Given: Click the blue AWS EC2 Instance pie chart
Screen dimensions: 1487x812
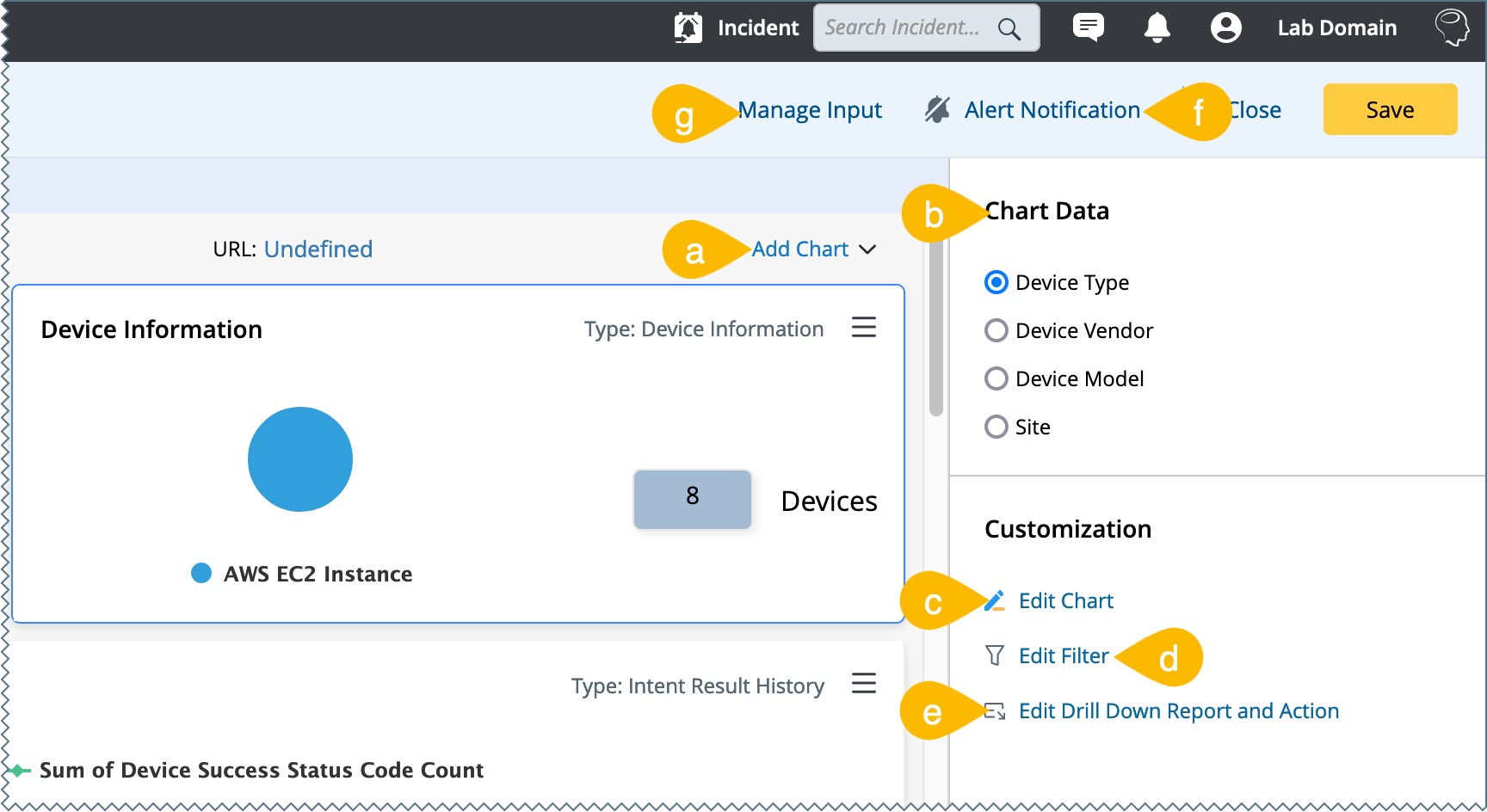Looking at the screenshot, I should pos(300,459).
